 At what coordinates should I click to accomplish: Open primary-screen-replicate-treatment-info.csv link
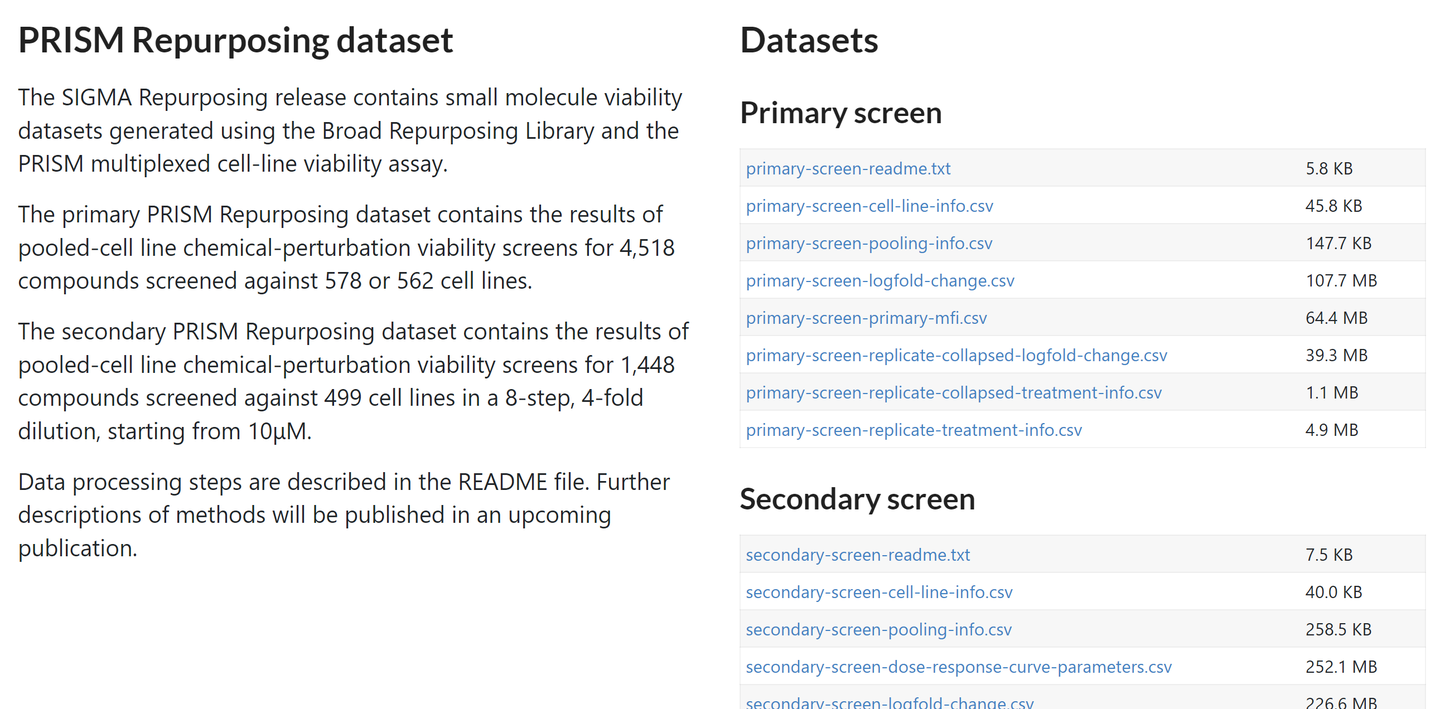coord(914,430)
